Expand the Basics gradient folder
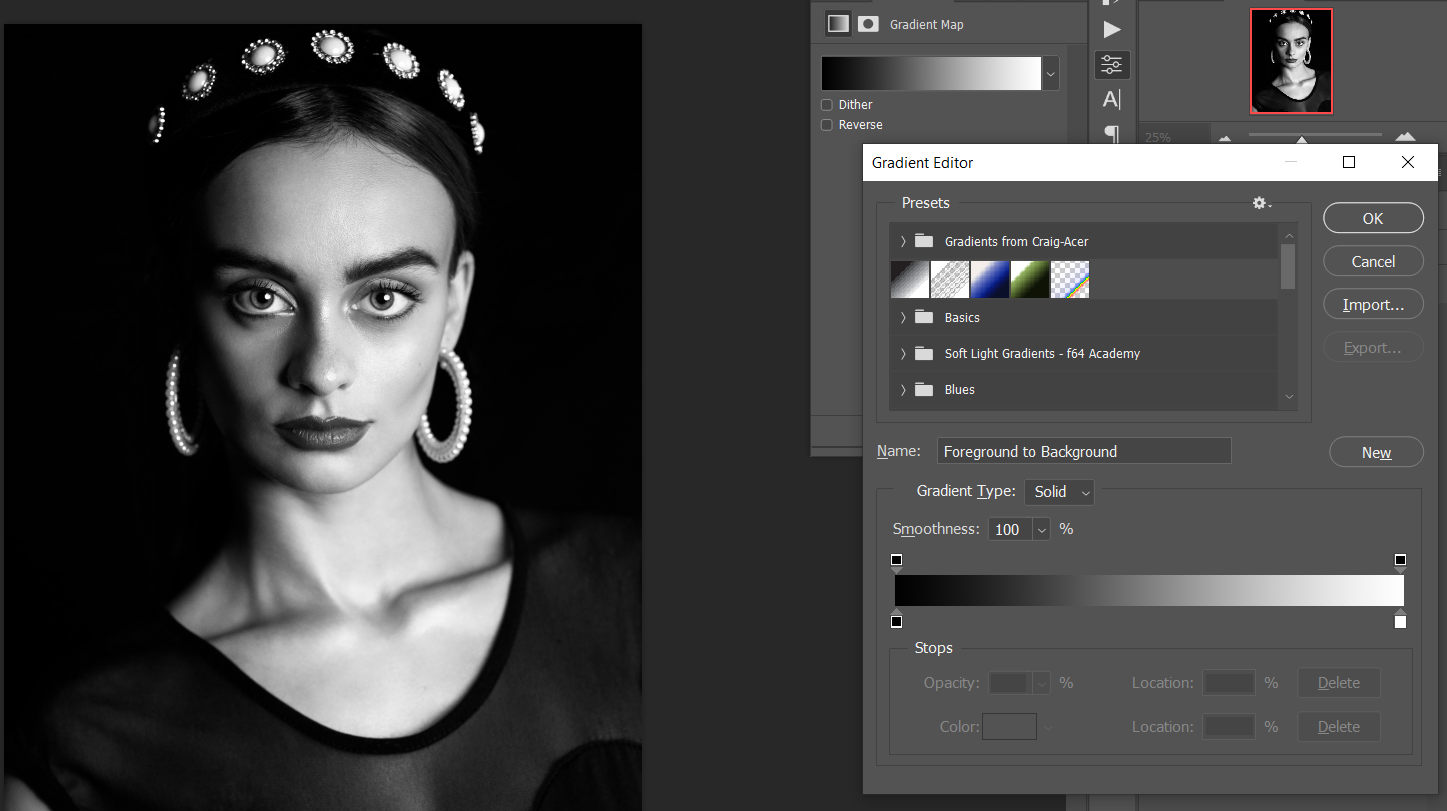This screenshot has width=1447, height=811. pos(903,318)
